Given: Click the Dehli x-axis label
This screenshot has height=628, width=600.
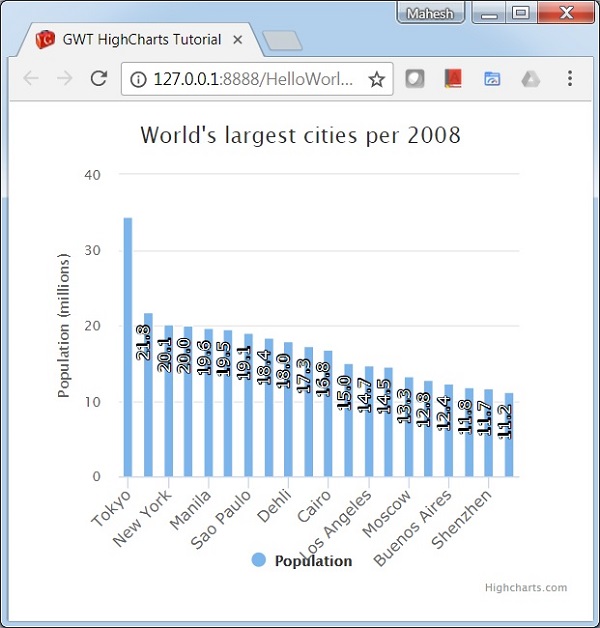Looking at the screenshot, I should point(274,506).
